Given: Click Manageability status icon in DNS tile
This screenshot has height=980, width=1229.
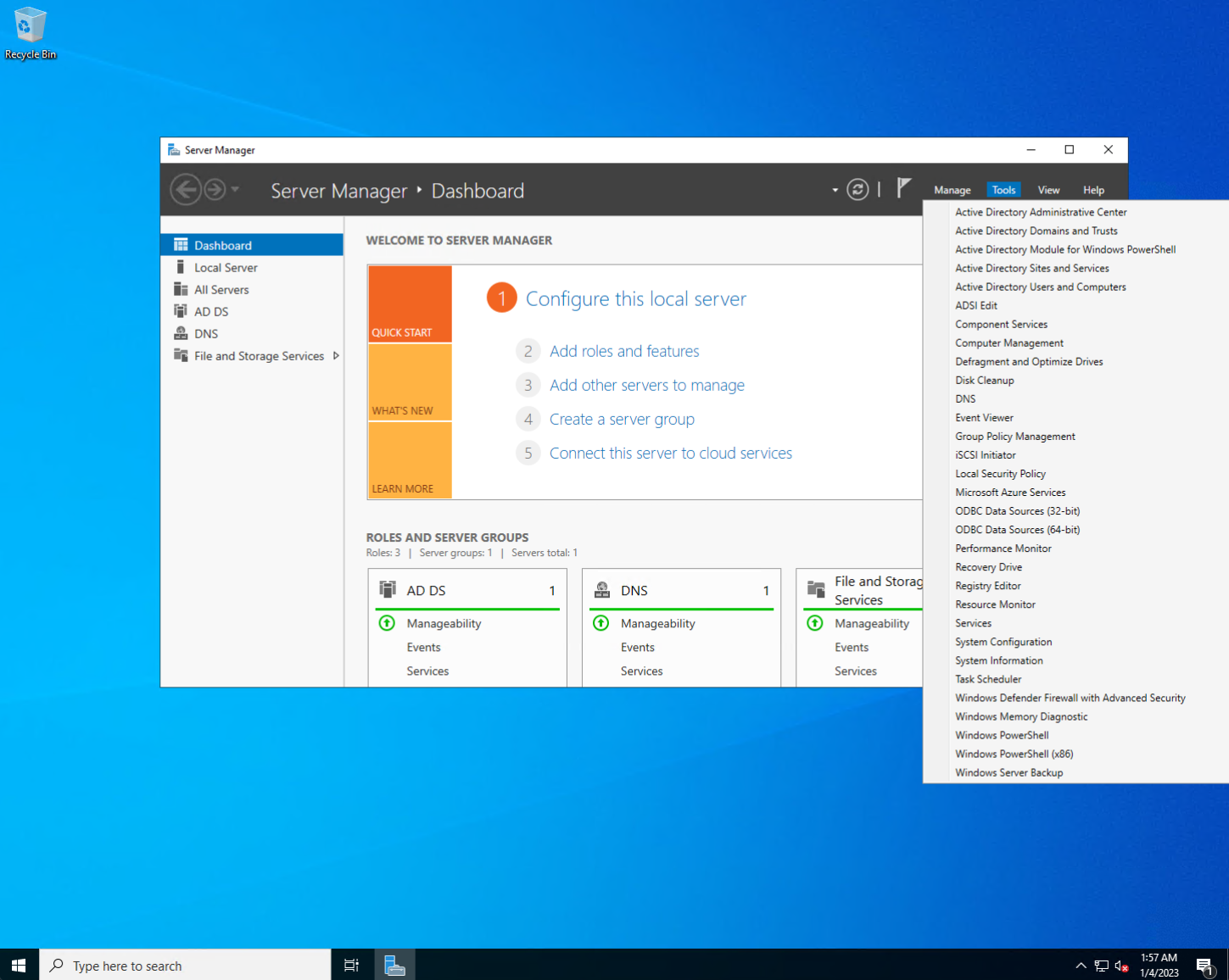Looking at the screenshot, I should pos(601,623).
